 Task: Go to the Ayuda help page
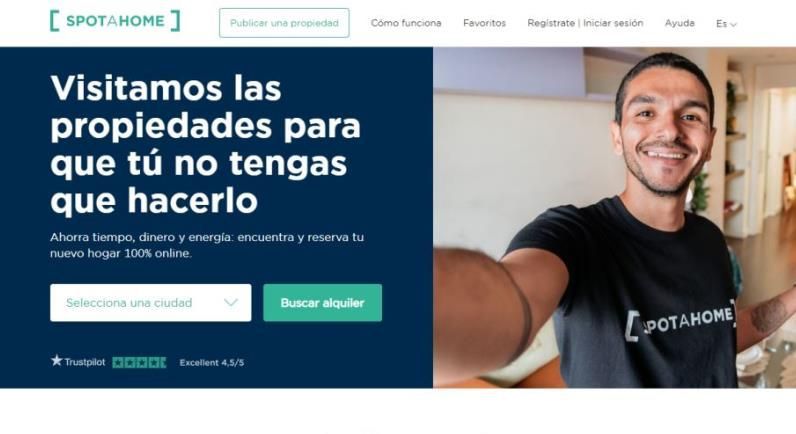680,23
